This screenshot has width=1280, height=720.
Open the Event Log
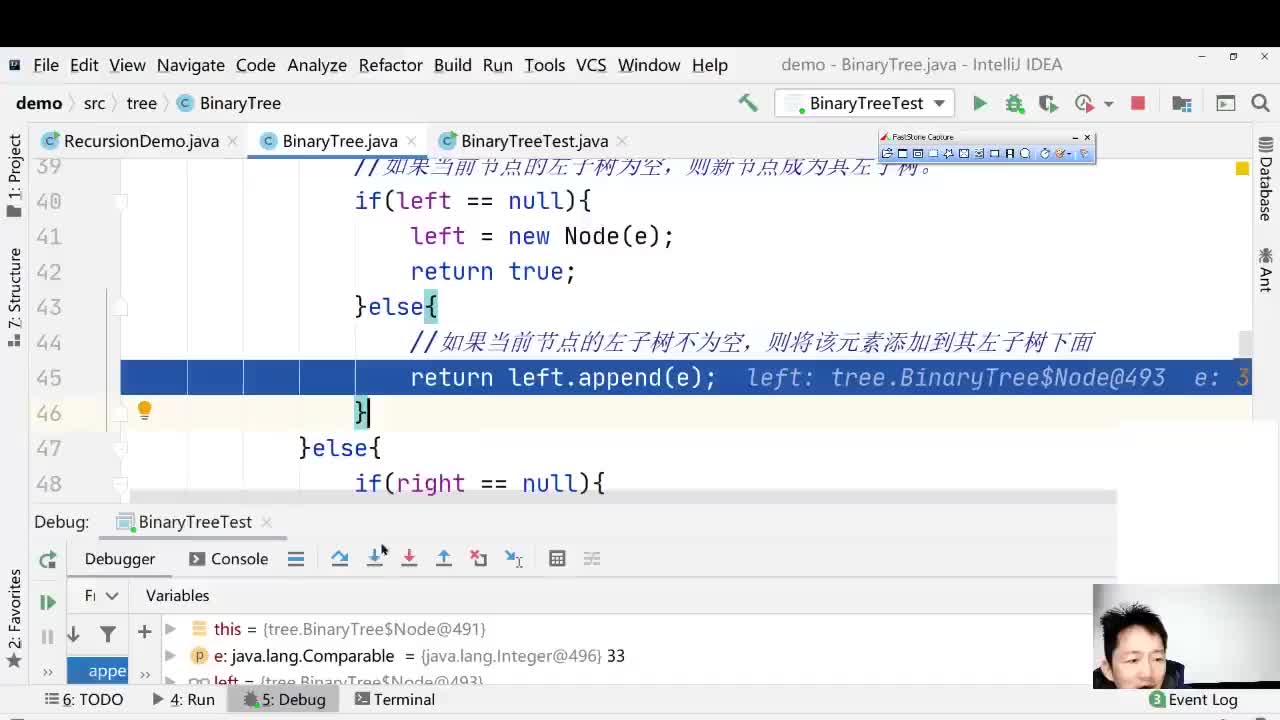pyautogui.click(x=1193, y=700)
